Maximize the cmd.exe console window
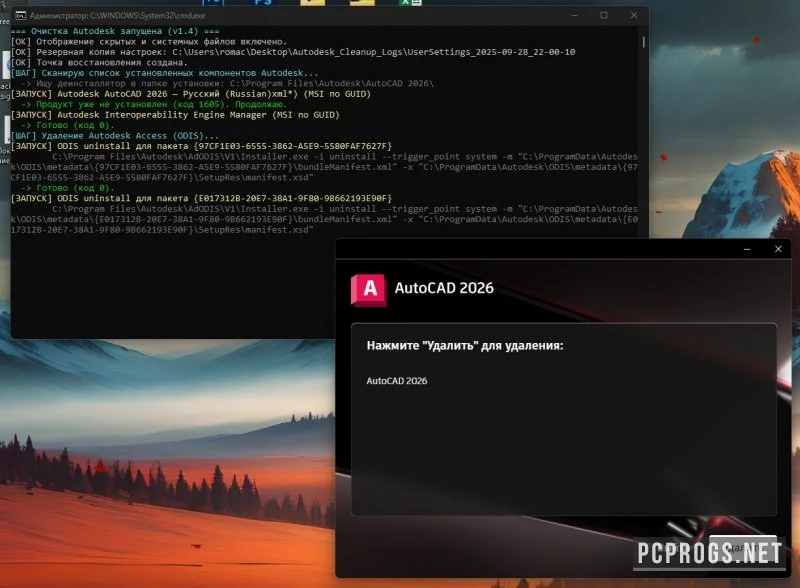 (x=604, y=15)
